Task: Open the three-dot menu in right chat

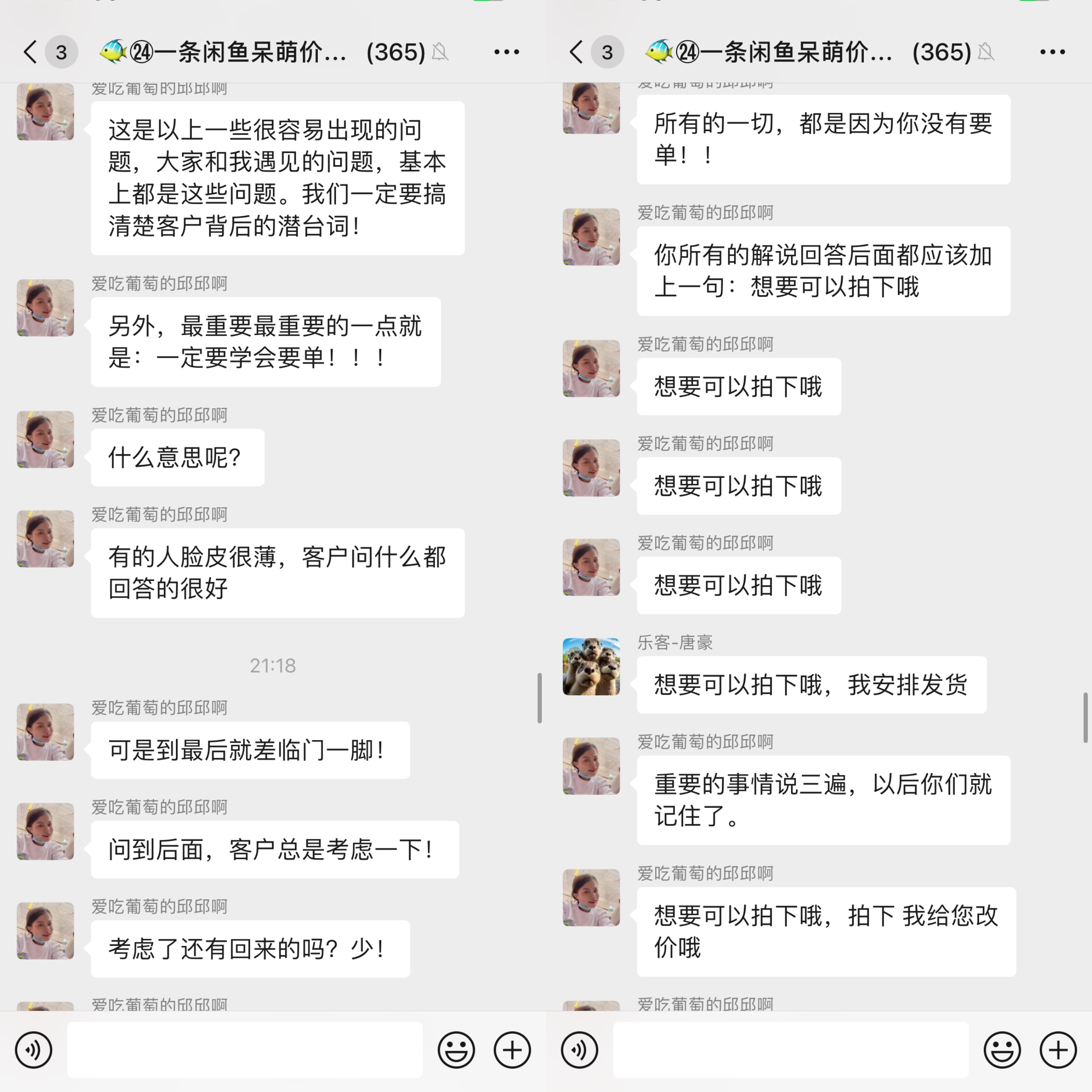Action: click(1052, 52)
